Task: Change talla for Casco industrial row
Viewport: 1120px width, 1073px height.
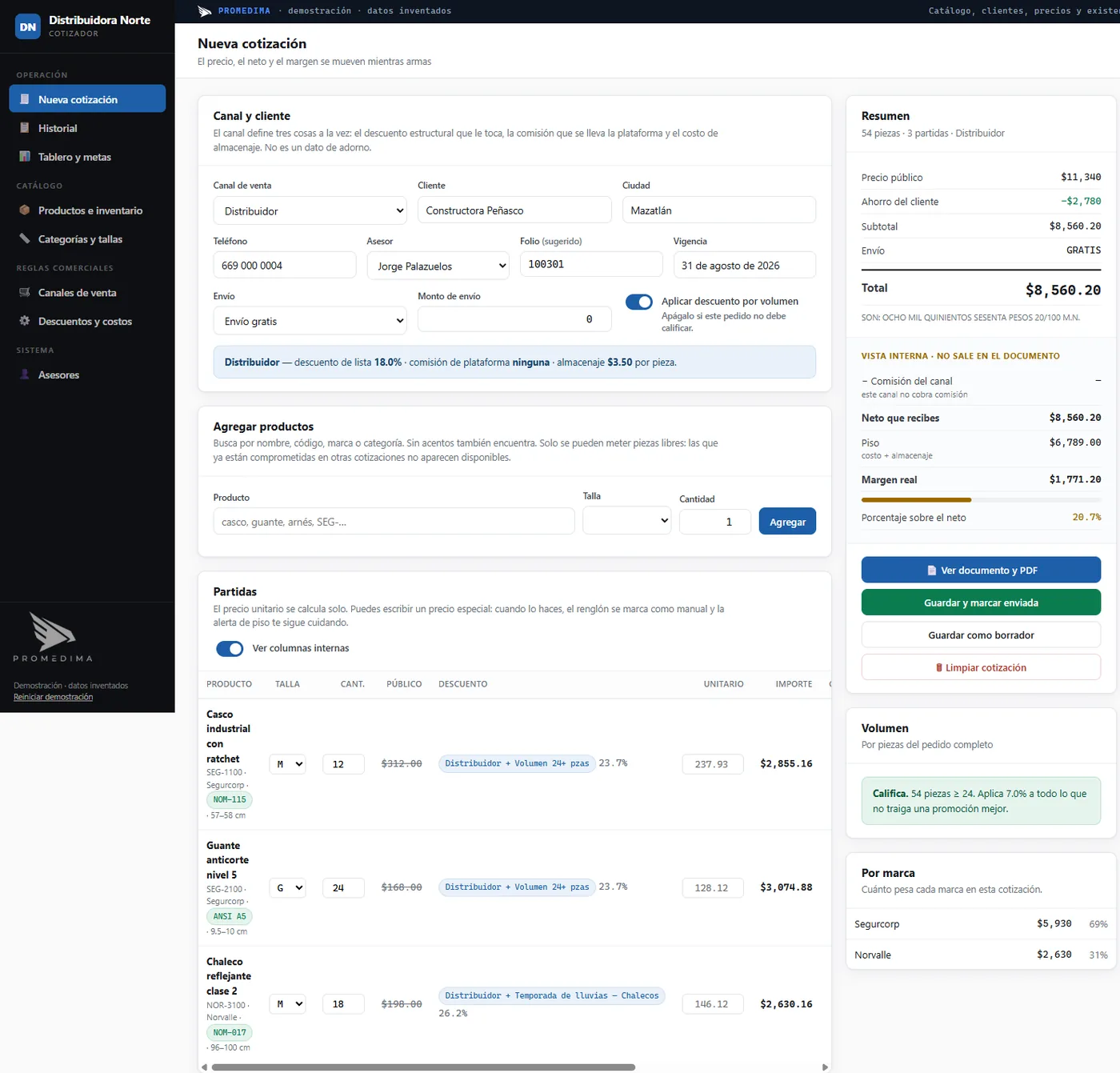Action: tap(288, 764)
